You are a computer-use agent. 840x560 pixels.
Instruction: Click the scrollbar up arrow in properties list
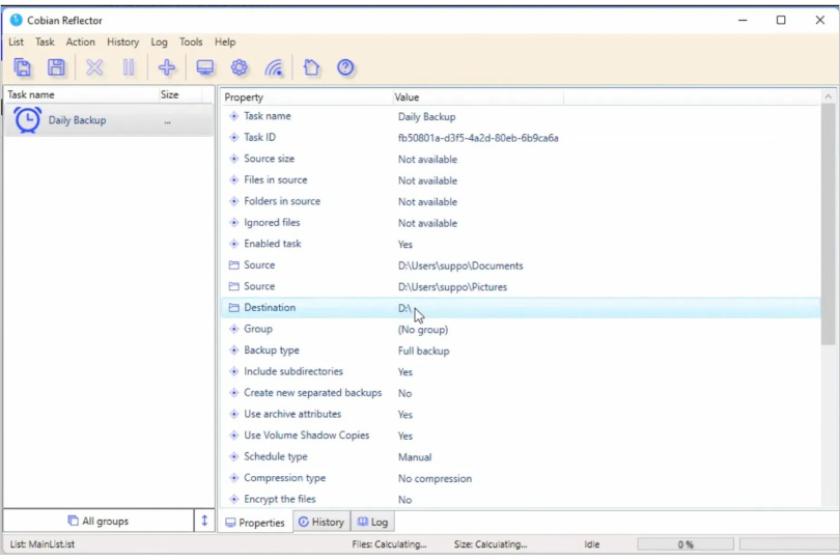(x=828, y=96)
